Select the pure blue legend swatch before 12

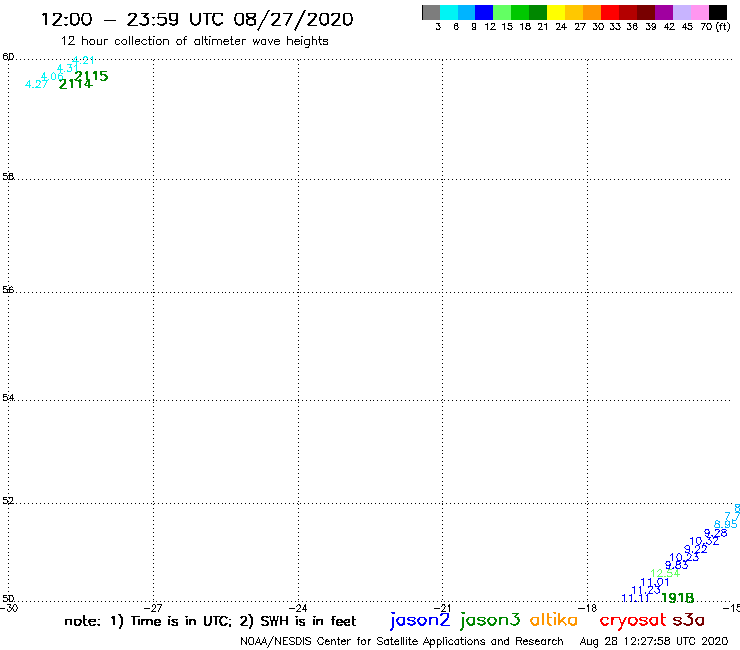click(x=484, y=12)
